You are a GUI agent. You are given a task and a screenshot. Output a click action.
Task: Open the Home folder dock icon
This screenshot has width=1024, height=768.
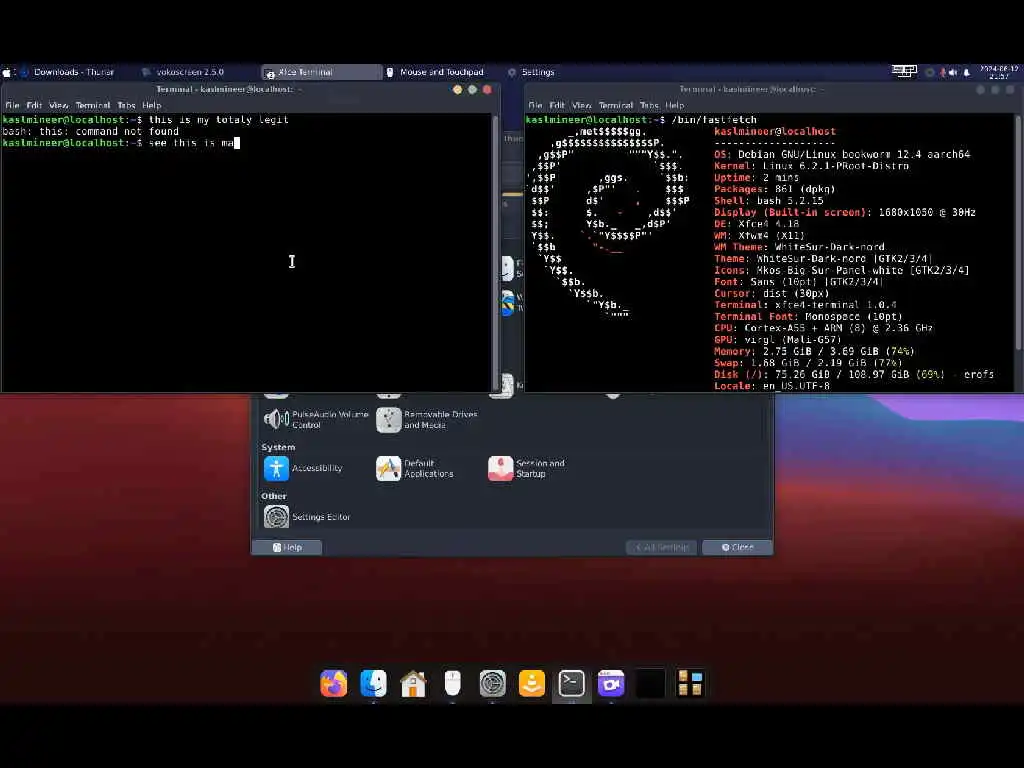(x=413, y=683)
